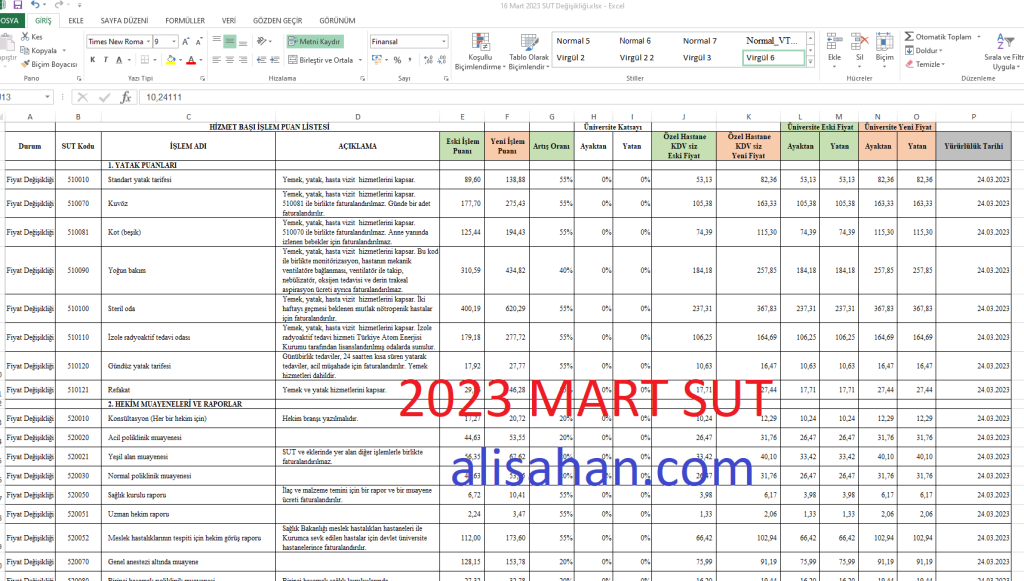
Task: Expand the Times New Roman font dropdown
Action: pyautogui.click(x=147, y=42)
